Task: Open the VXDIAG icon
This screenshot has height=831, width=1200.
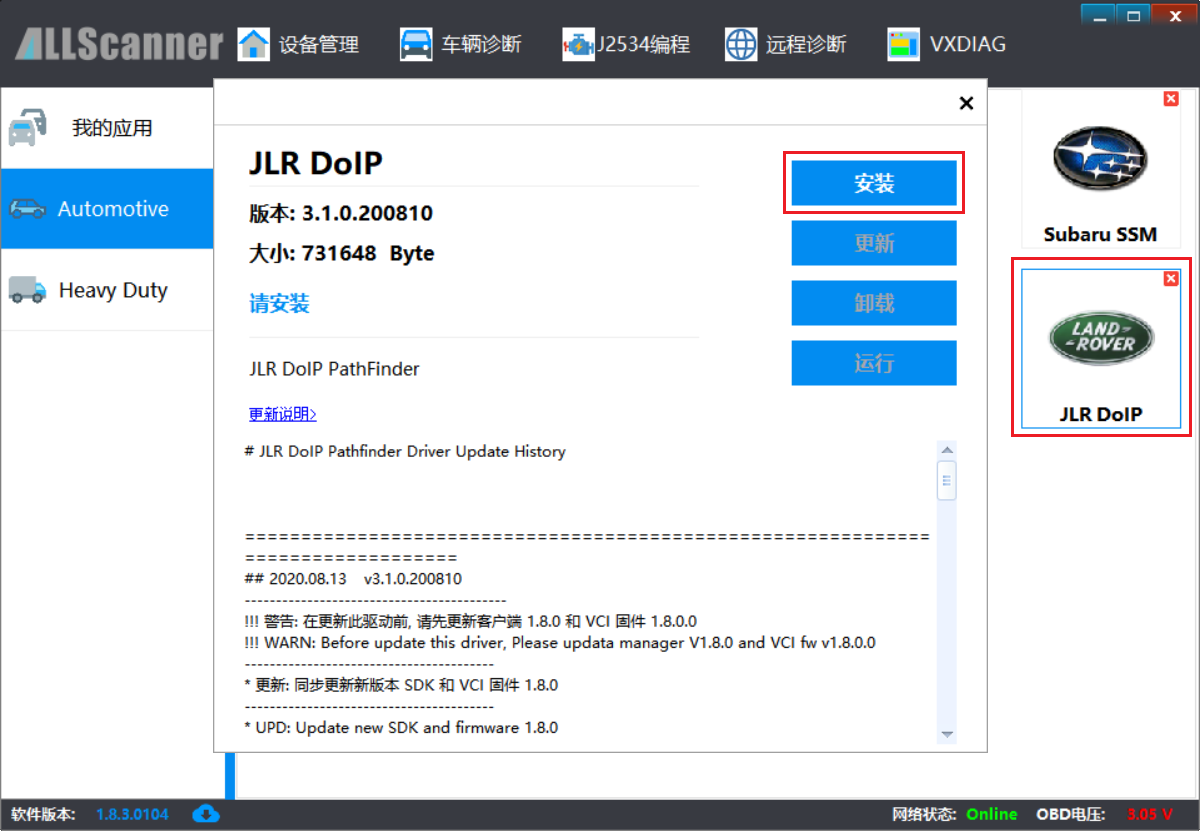Action: coord(903,45)
